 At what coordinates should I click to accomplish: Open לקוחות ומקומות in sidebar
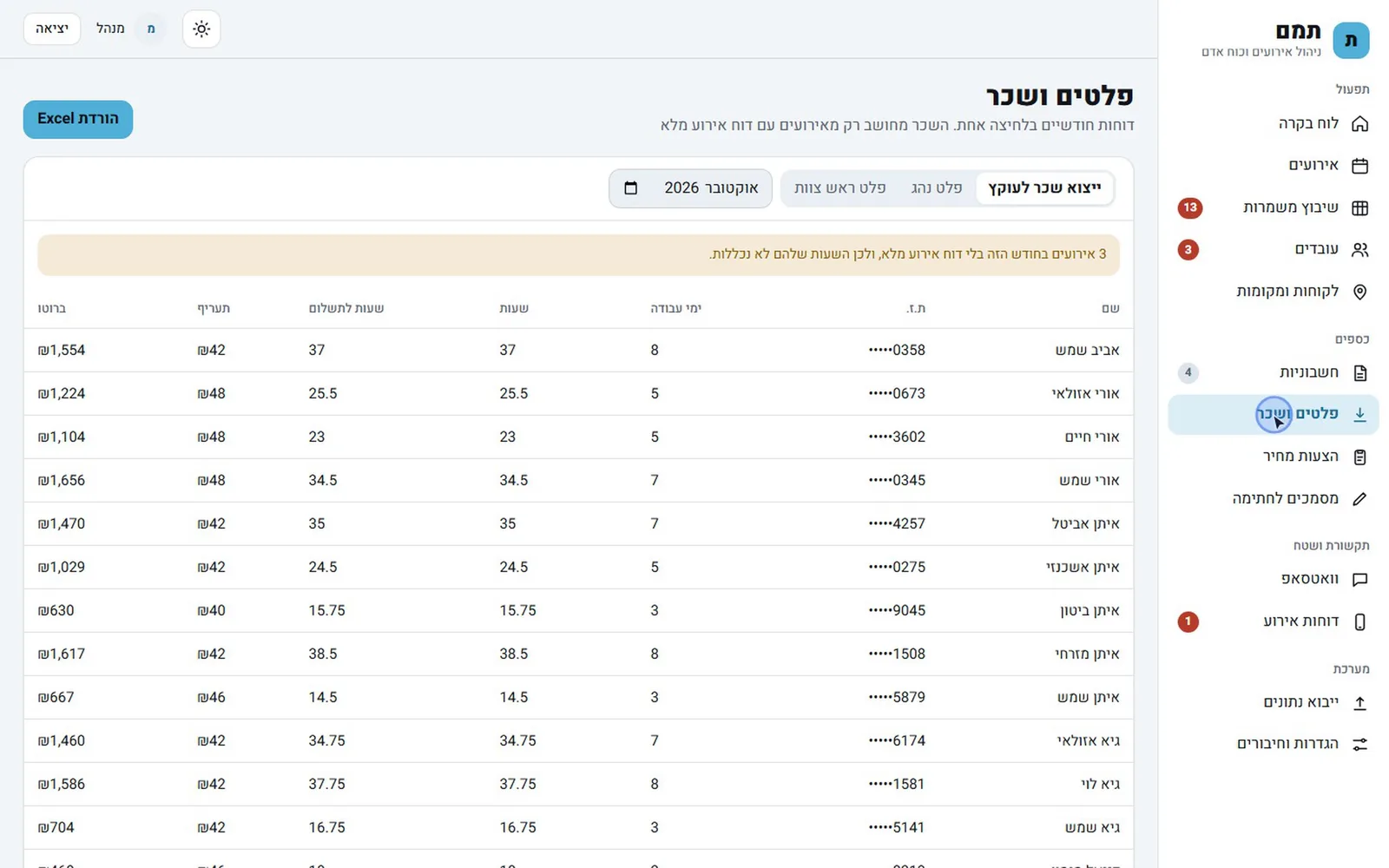pos(1273,292)
